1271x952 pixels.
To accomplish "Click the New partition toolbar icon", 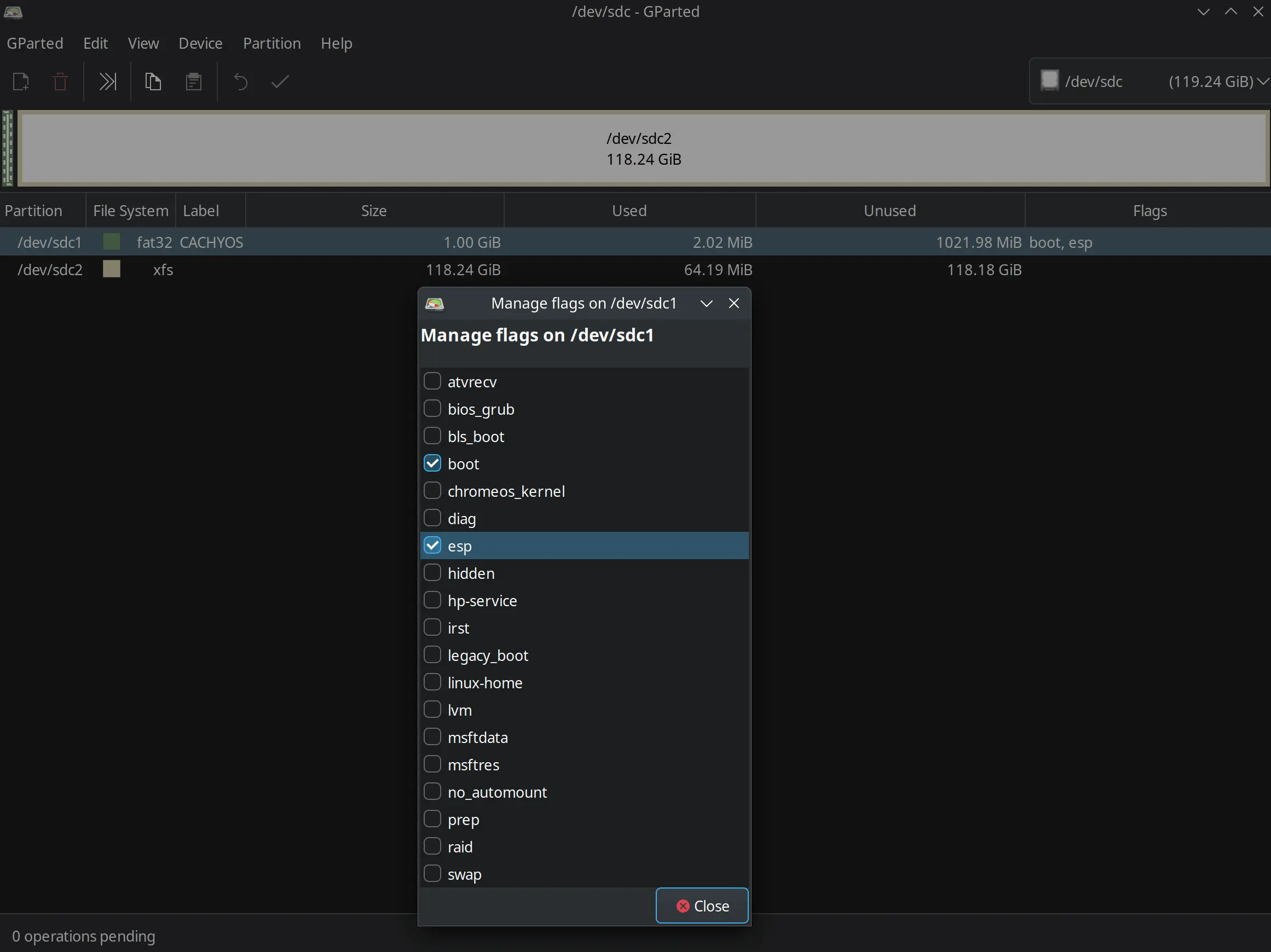I will click(21, 82).
